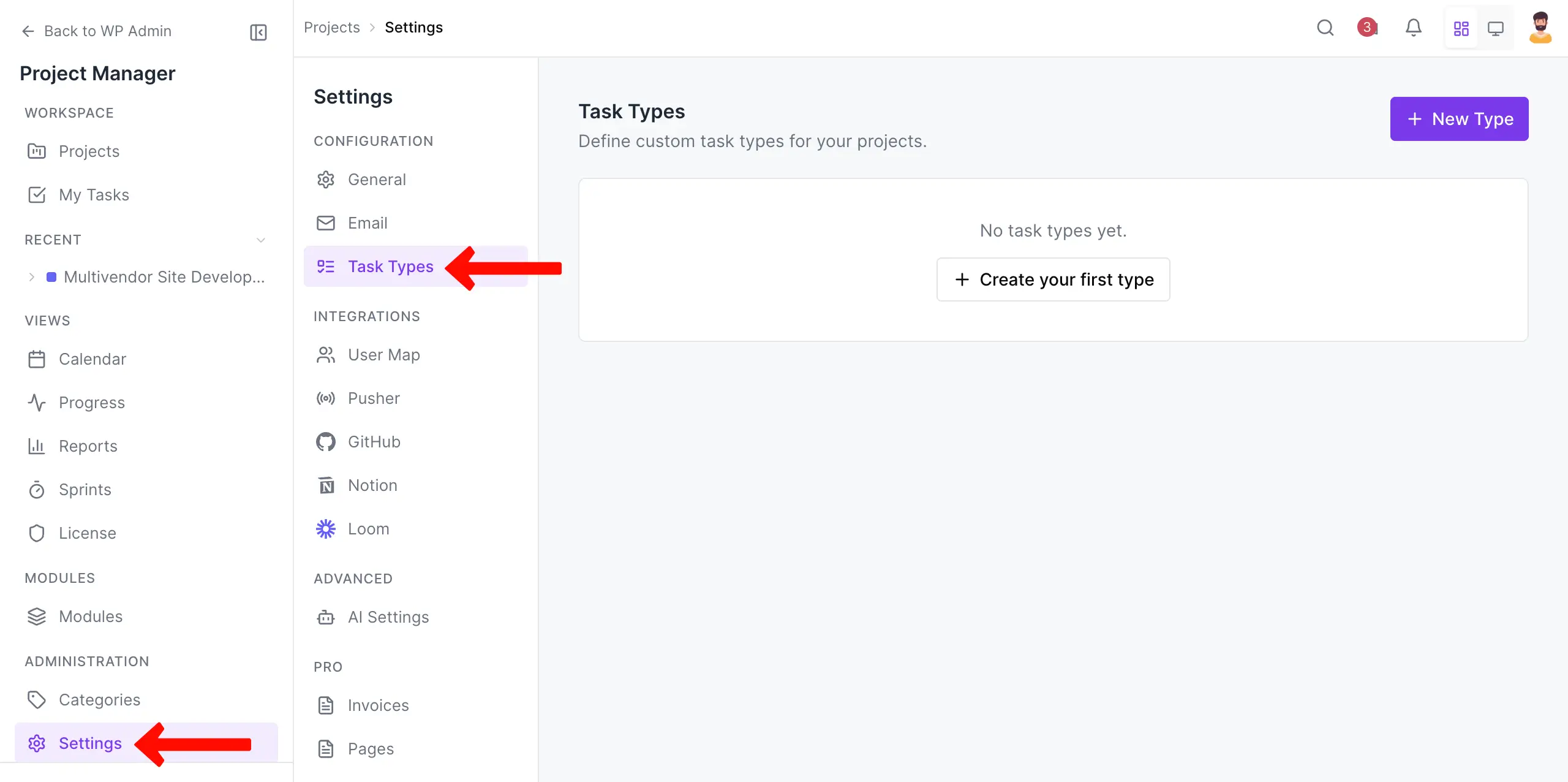
Task: Click Create your first type
Action: (x=1053, y=279)
